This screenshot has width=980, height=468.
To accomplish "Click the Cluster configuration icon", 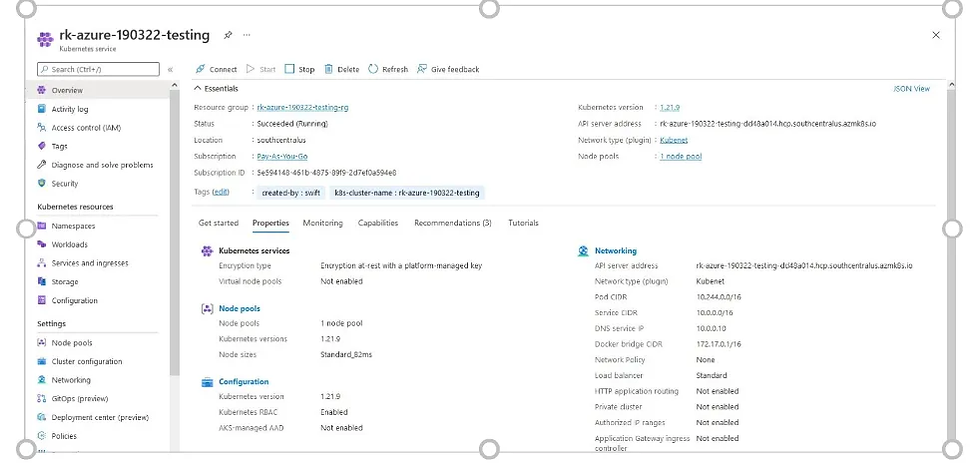I will point(42,361).
